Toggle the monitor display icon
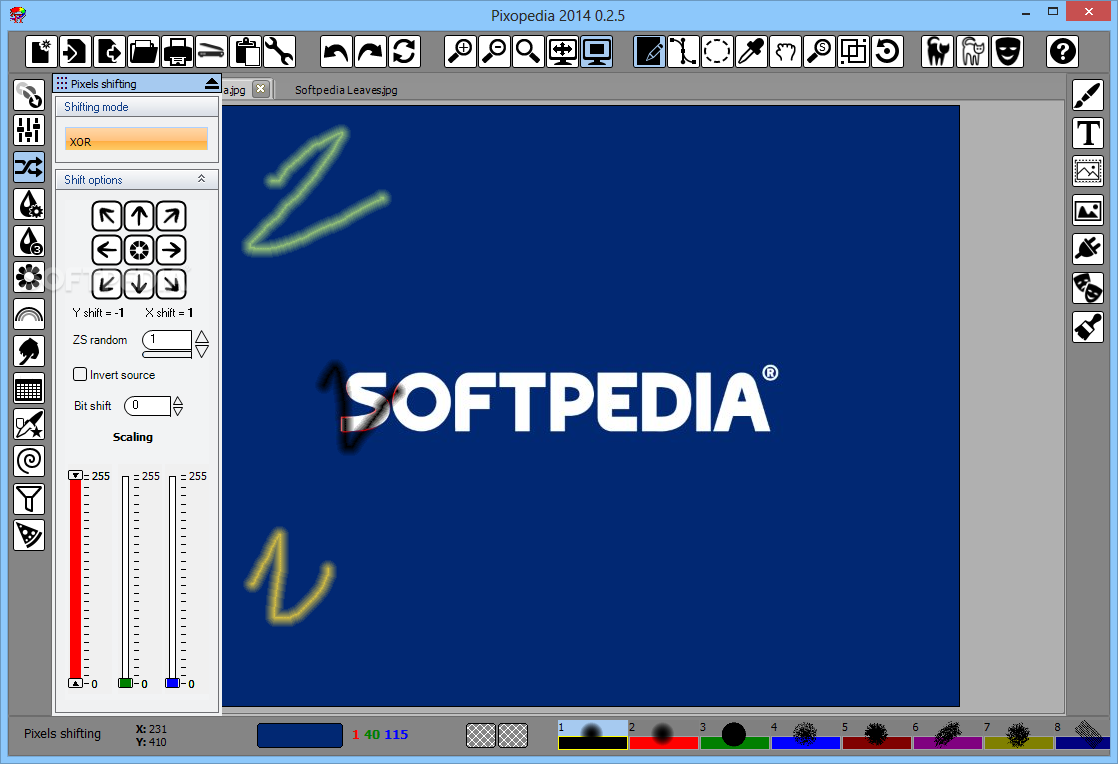Screen dimensions: 1118x764 (x=597, y=51)
